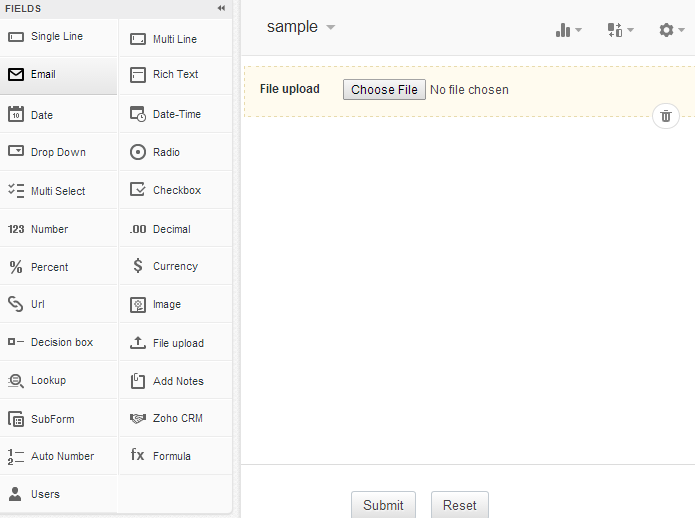Add a Radio field type
Viewport: 695px width, 518px height.
pos(166,152)
